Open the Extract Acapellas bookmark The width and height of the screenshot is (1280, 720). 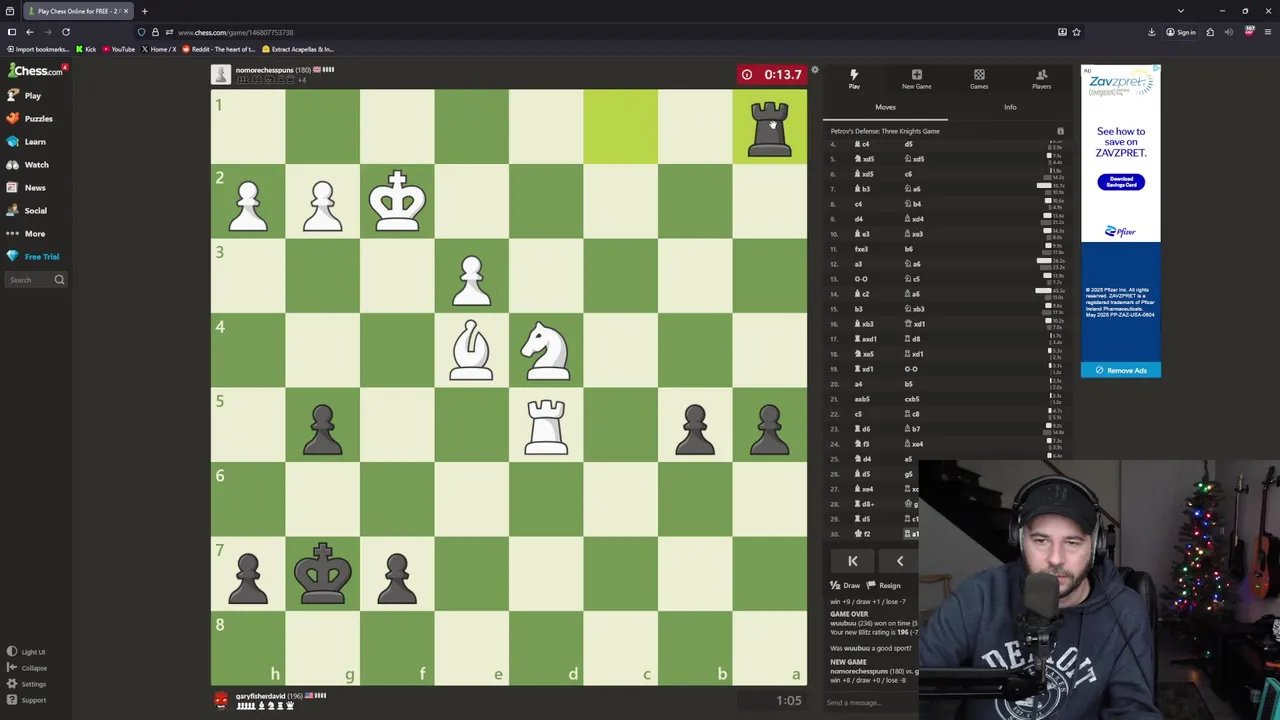298,49
